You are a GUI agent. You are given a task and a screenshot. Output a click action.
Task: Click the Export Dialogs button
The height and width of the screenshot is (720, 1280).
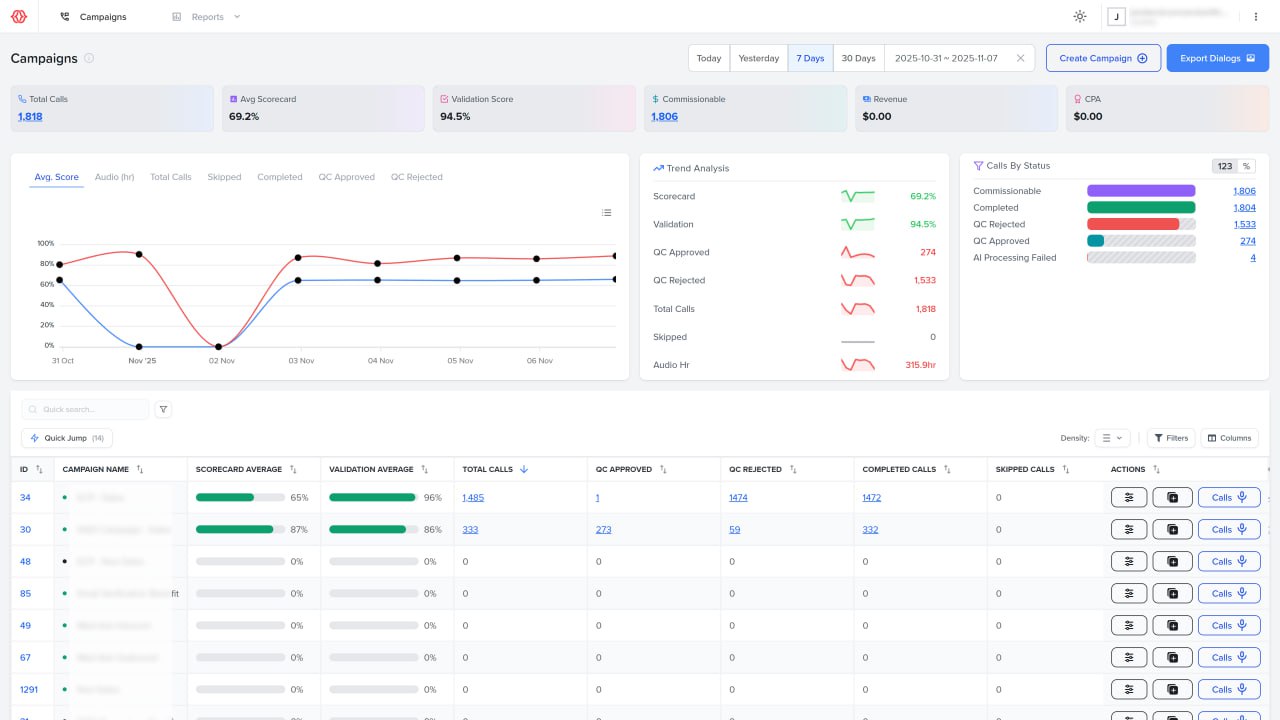(x=1217, y=58)
